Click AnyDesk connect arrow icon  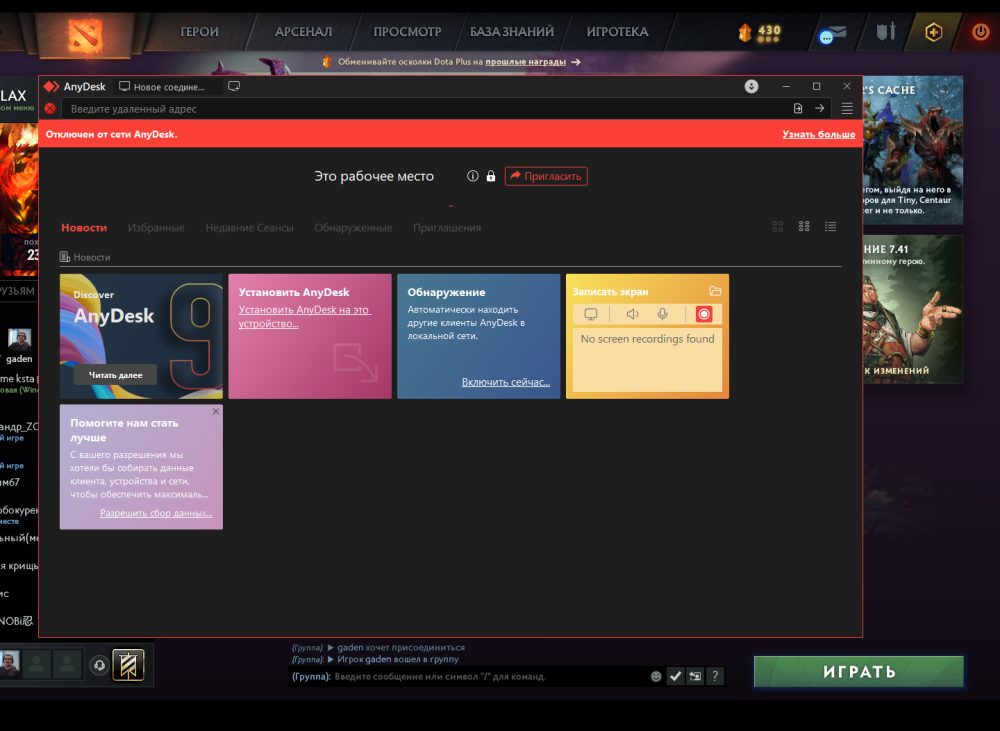pyautogui.click(x=820, y=108)
